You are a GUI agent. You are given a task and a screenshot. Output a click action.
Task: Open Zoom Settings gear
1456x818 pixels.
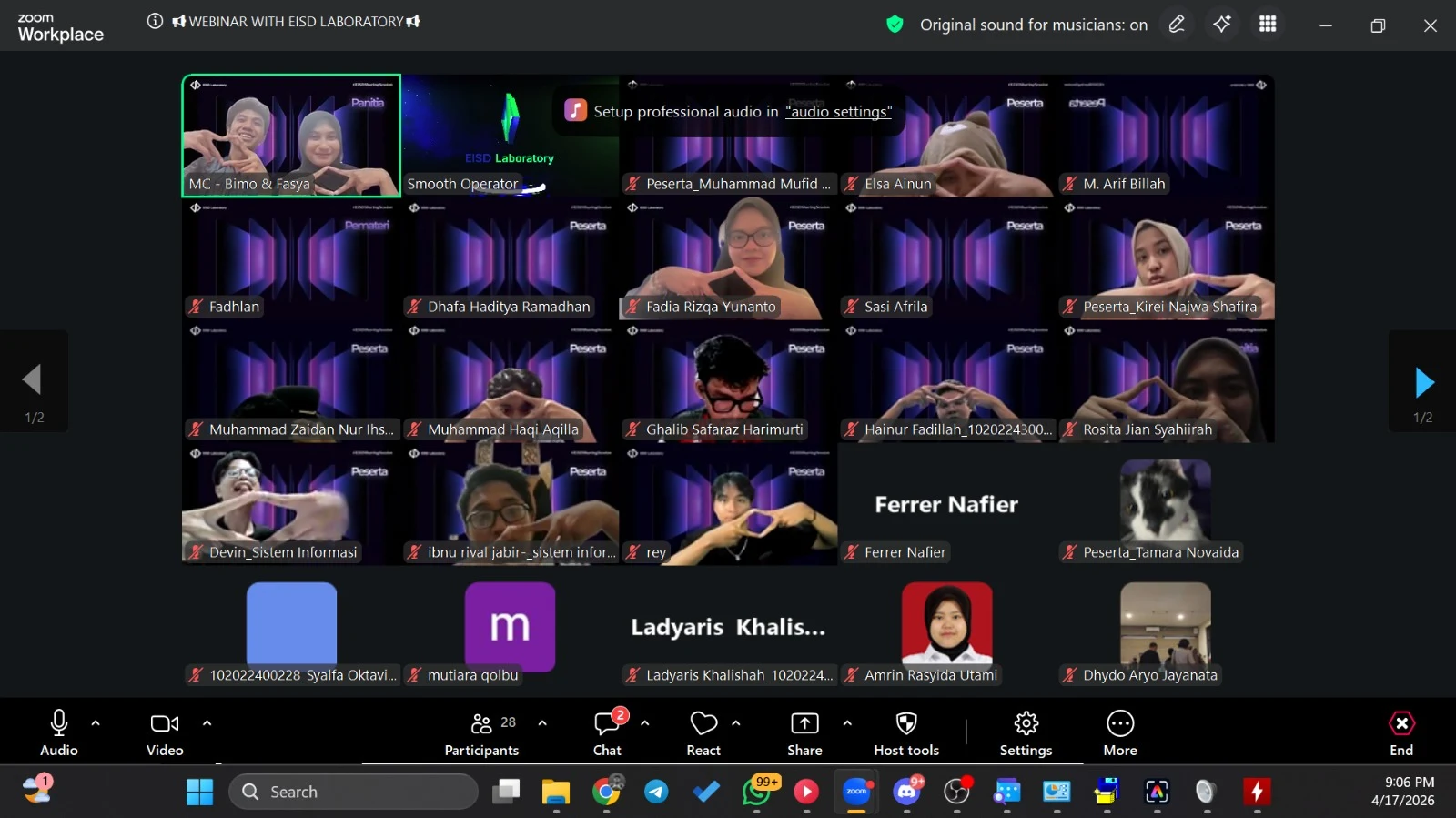click(x=1026, y=732)
